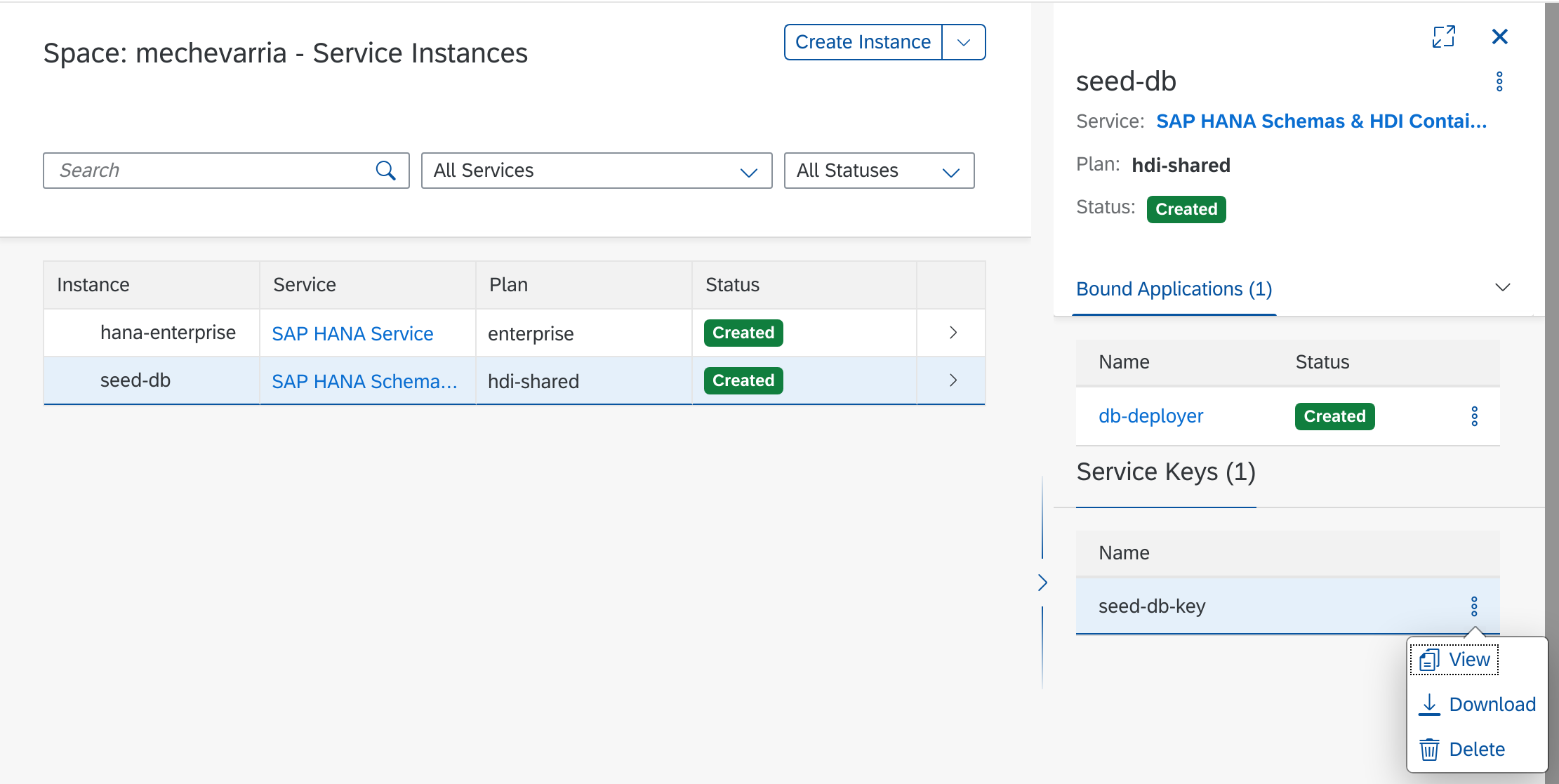
Task: Open the SAP HANA Service link
Action: click(x=352, y=333)
